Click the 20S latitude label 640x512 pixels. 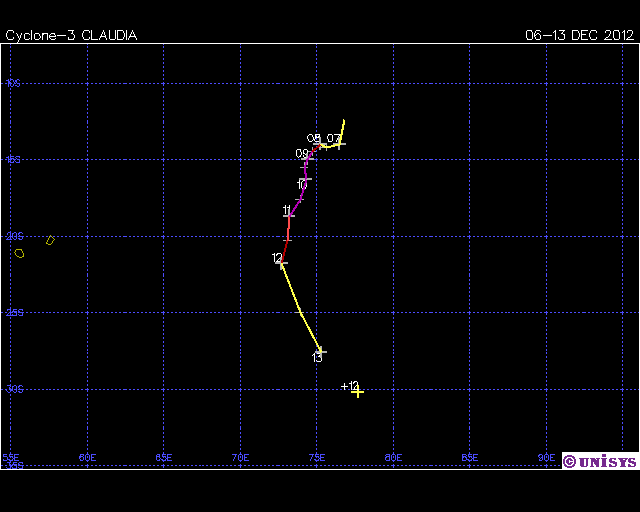click(x=14, y=237)
